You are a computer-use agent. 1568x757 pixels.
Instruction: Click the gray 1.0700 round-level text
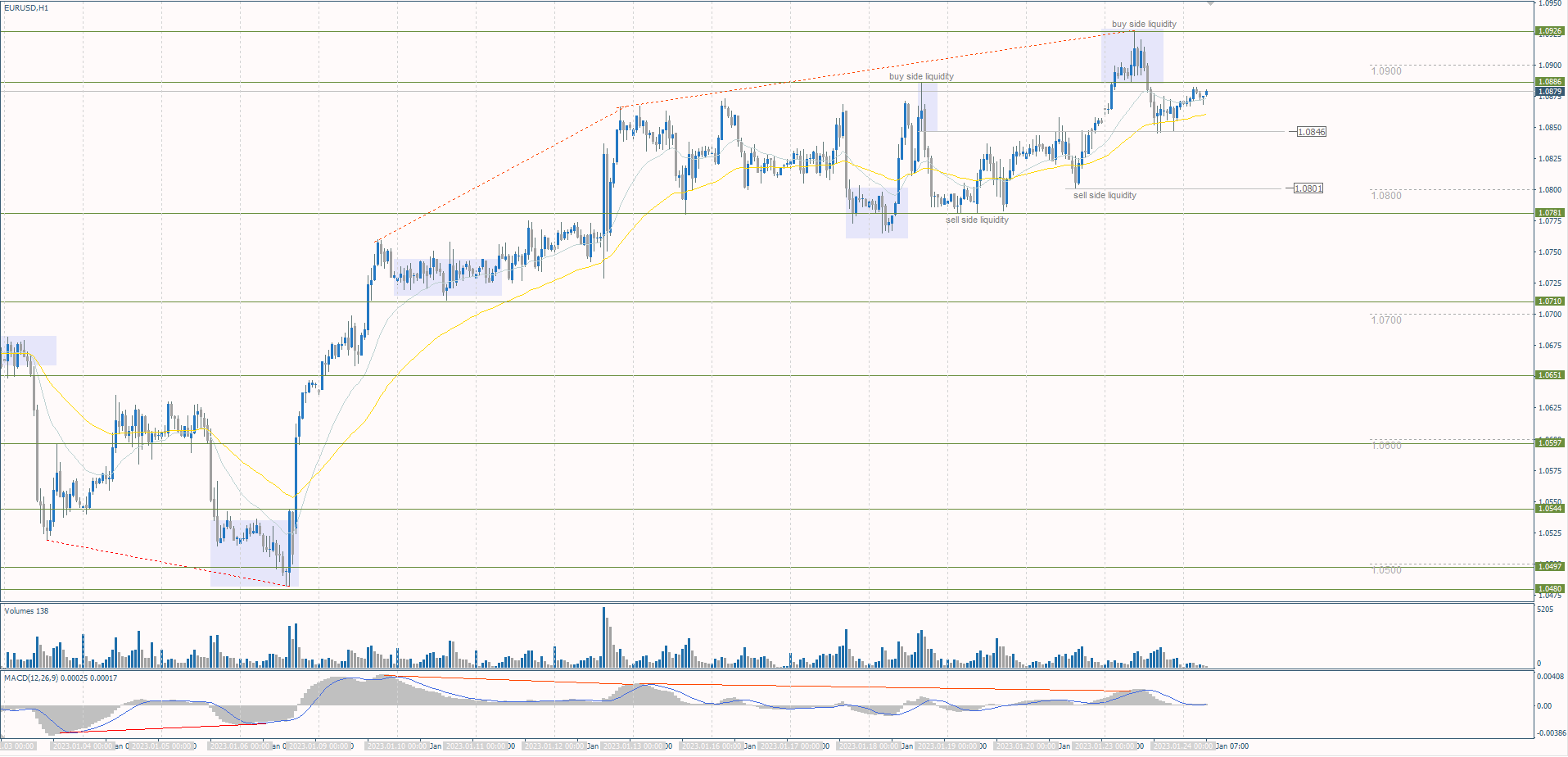(1386, 320)
